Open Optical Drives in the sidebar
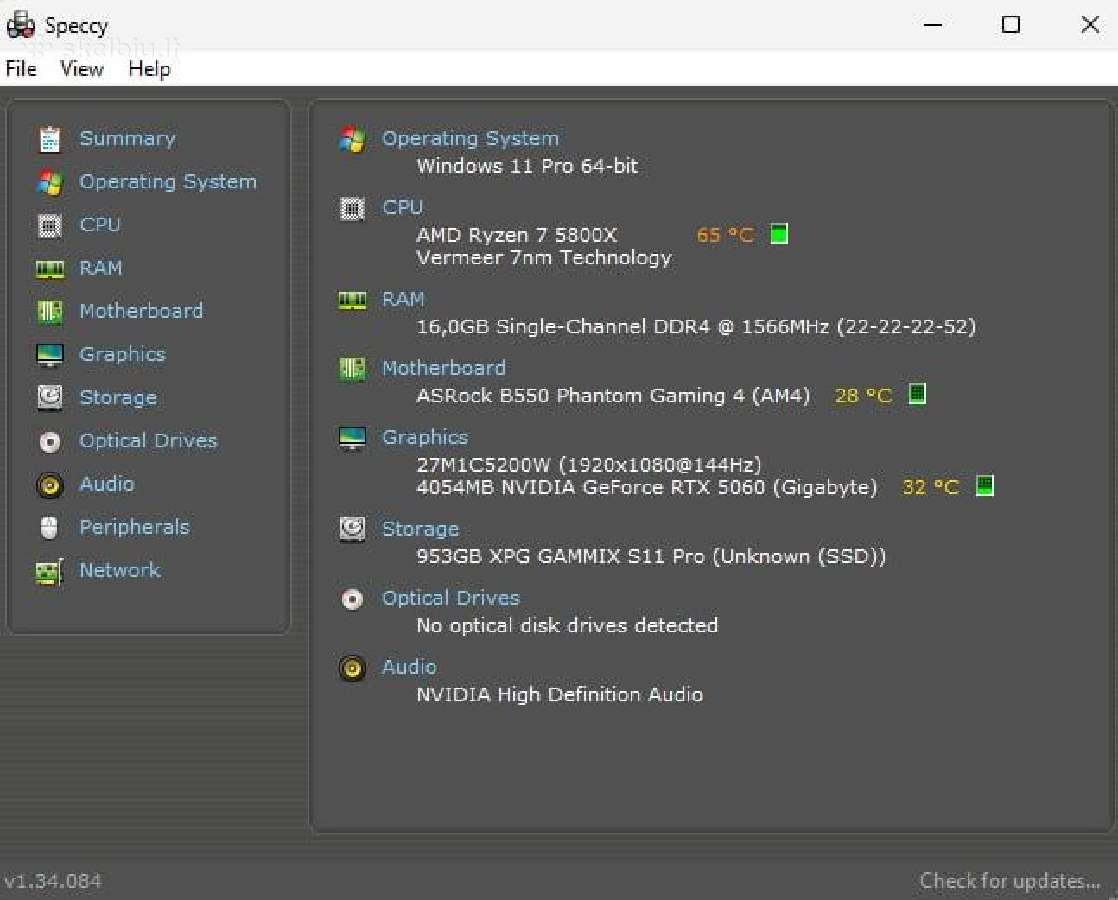 coord(148,441)
